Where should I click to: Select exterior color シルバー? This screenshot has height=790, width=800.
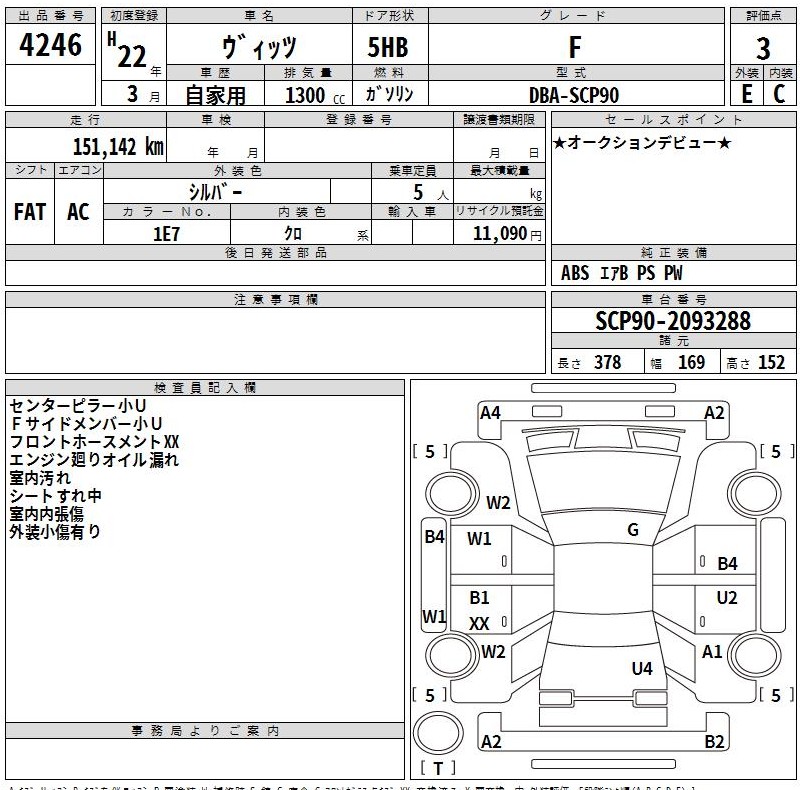(215, 192)
